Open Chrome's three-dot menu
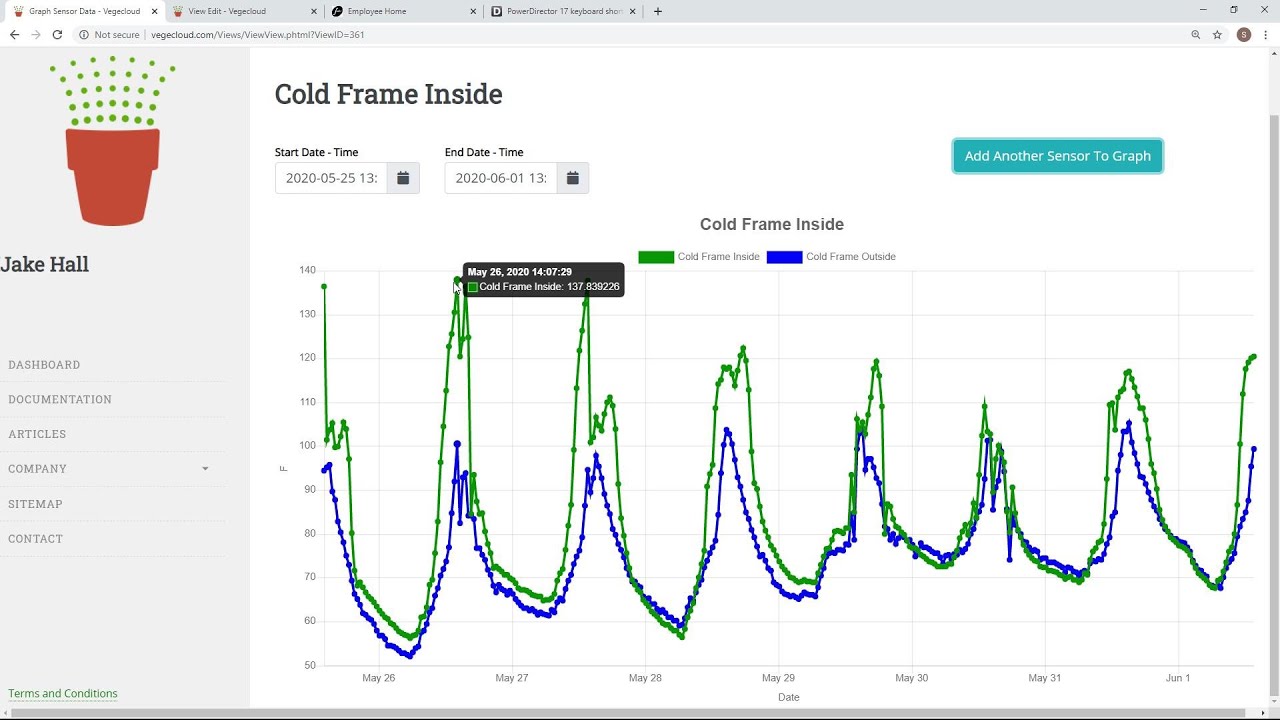 (x=1266, y=34)
